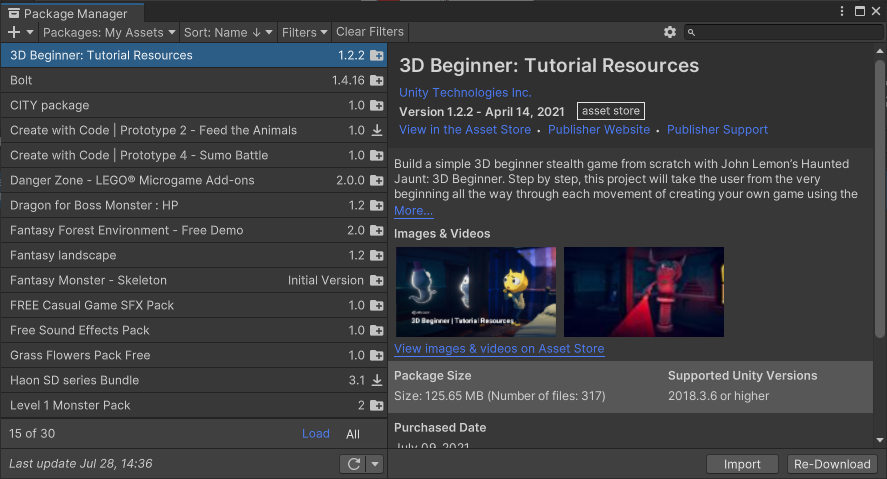The image size is (887, 479).
Task: Click the Re-Download button
Action: [x=832, y=464]
